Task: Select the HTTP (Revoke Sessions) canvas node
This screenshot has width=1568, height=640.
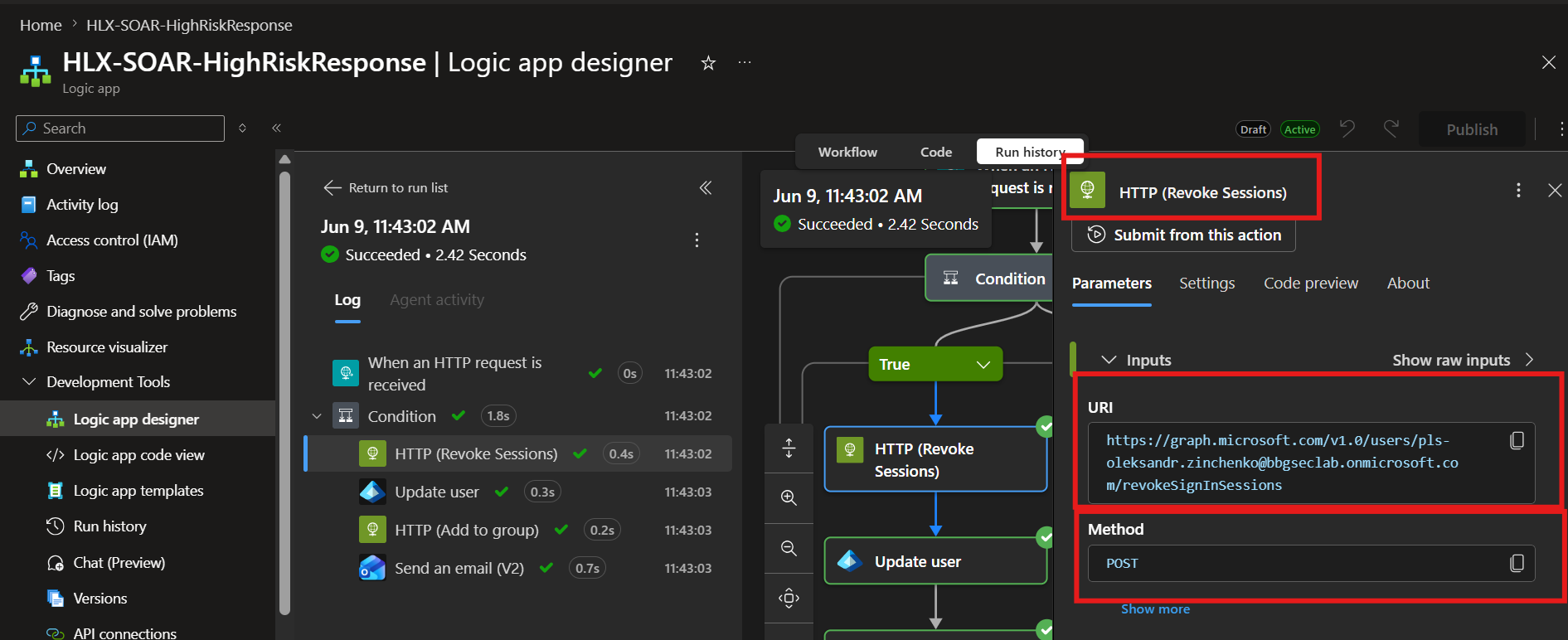Action: pos(935,460)
